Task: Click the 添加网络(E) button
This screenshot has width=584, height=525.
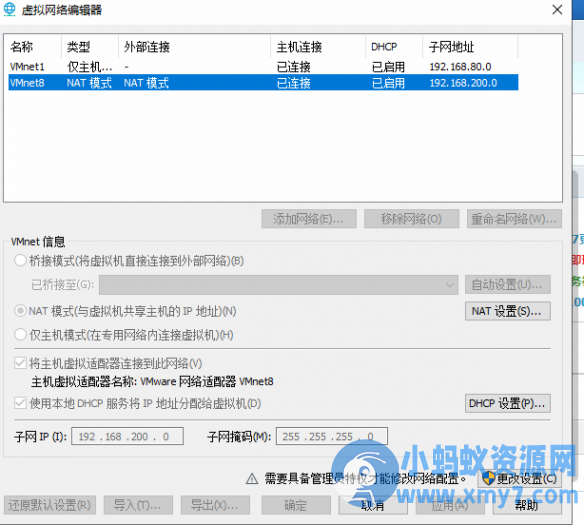Action: (309, 219)
